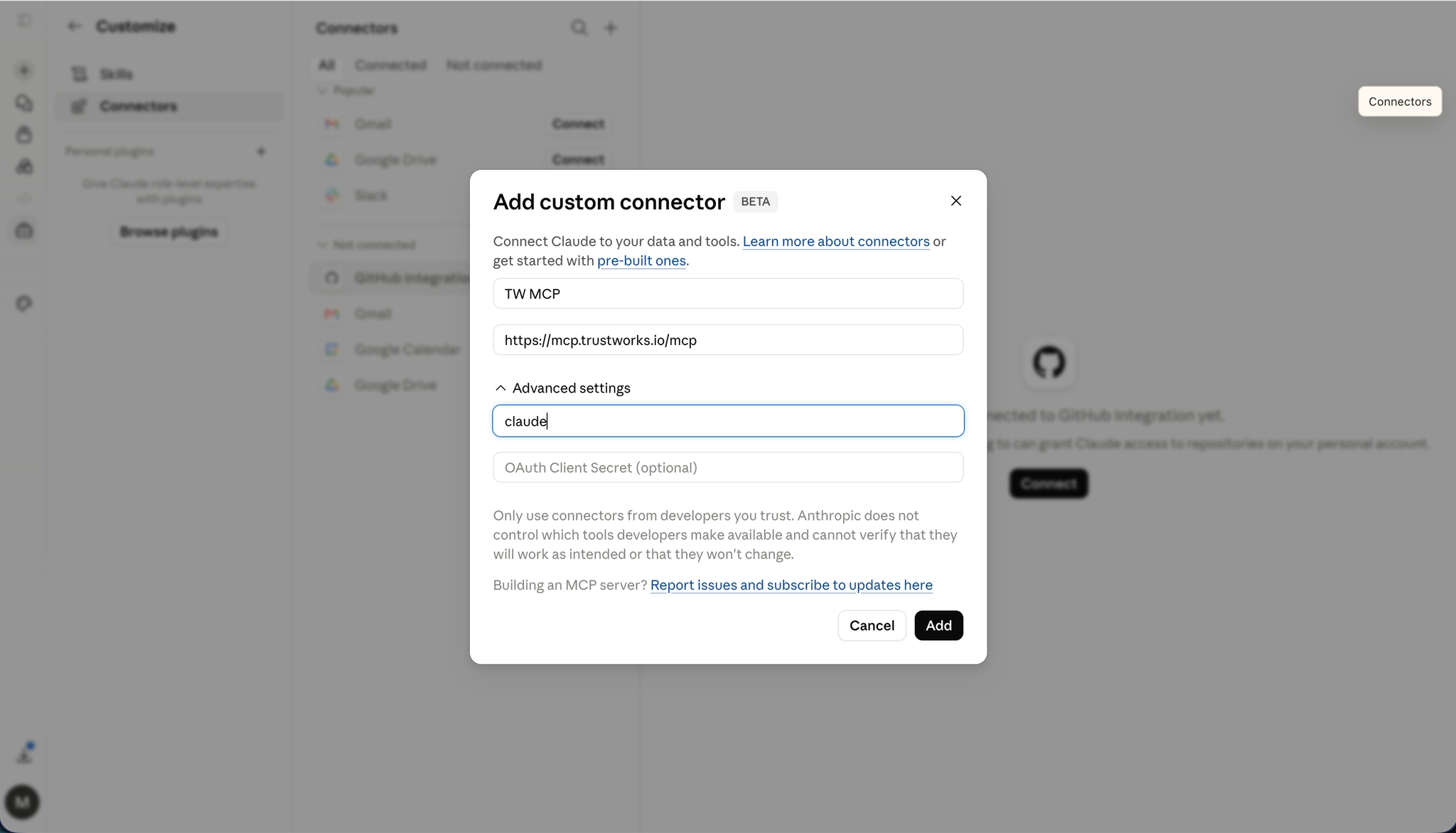Viewport: 1456px width, 833px height.
Task: Add a connector using the header plus icon
Action: (x=611, y=28)
